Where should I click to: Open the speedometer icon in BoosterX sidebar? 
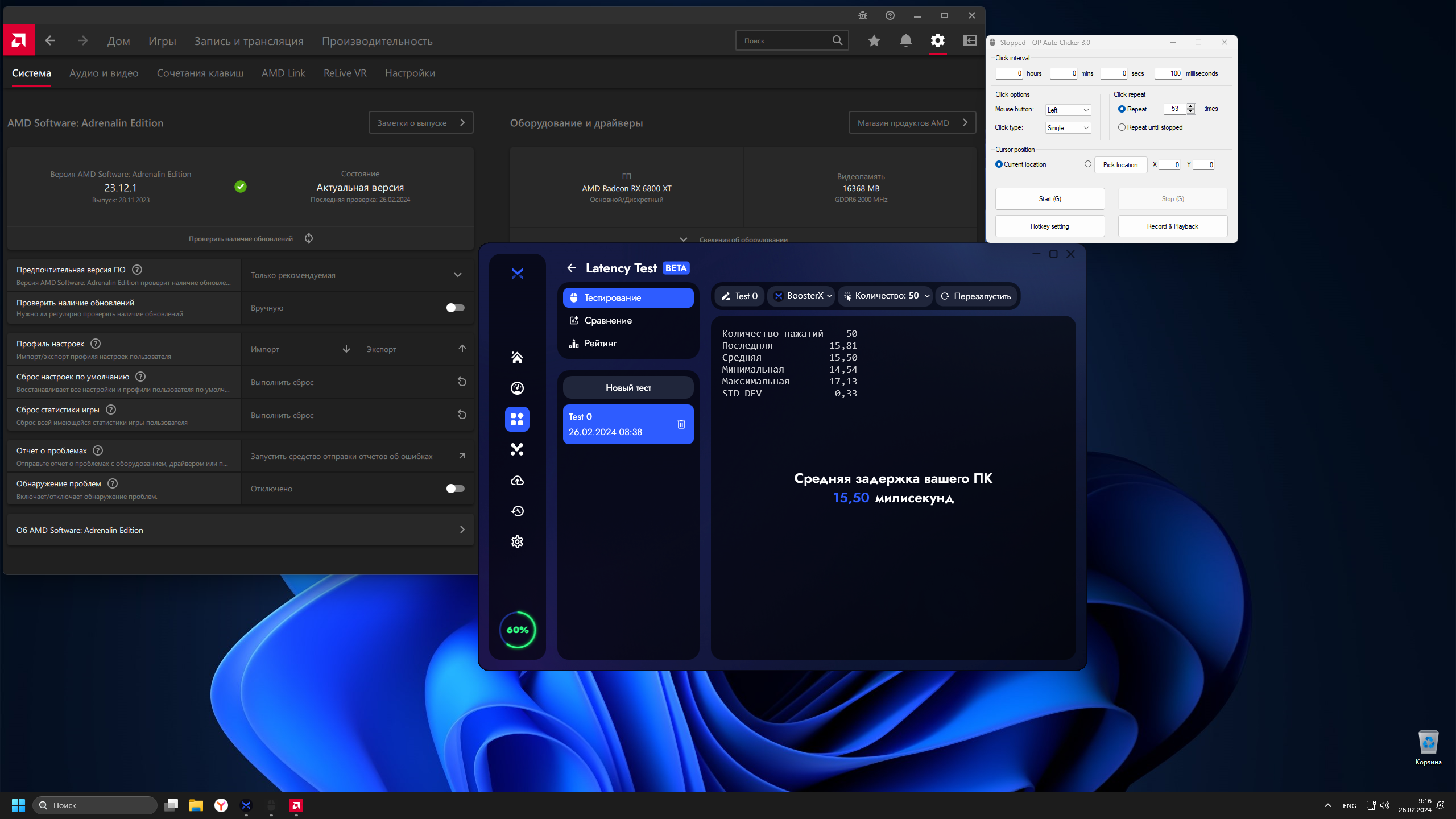coord(517,388)
